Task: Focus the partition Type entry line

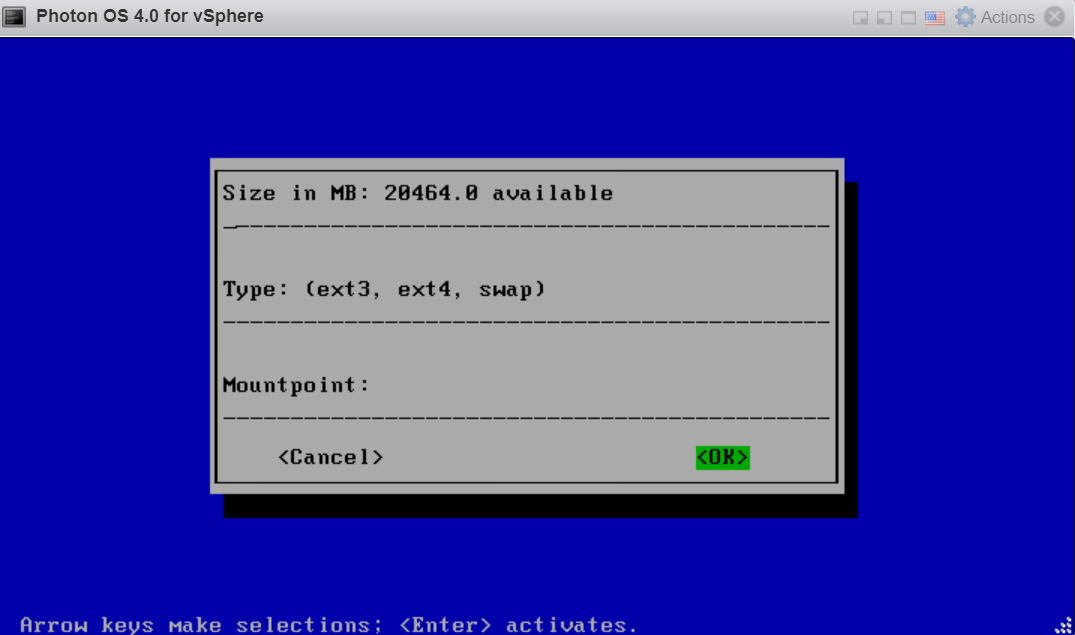Action: coord(526,321)
